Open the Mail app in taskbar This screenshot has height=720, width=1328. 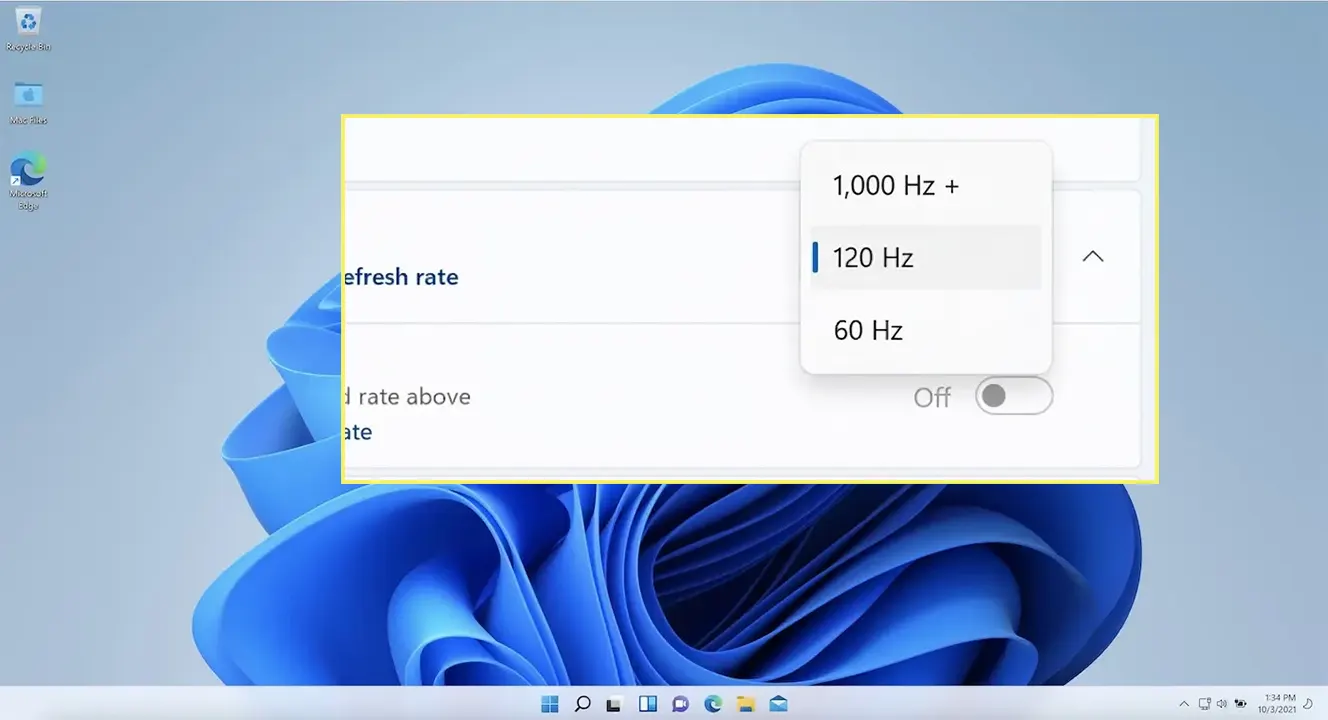coord(777,703)
